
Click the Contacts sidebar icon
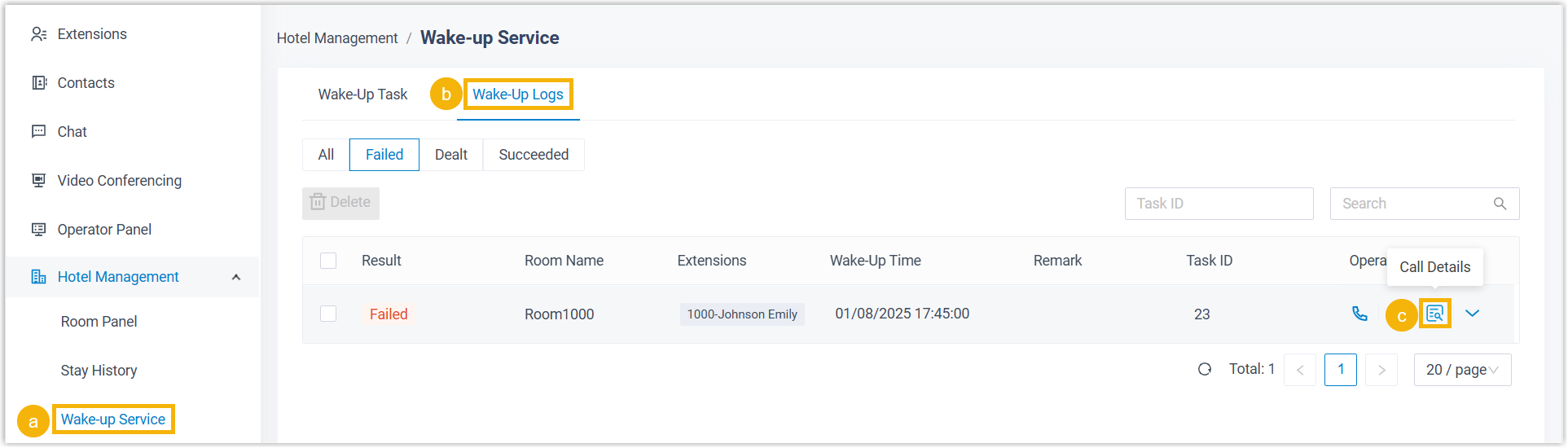(38, 83)
